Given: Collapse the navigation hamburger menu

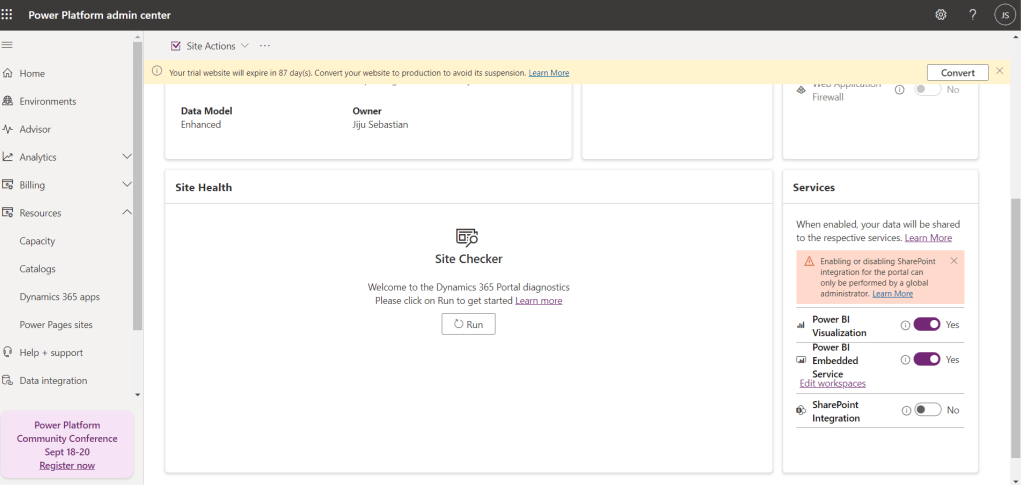Looking at the screenshot, I should click(x=8, y=45).
